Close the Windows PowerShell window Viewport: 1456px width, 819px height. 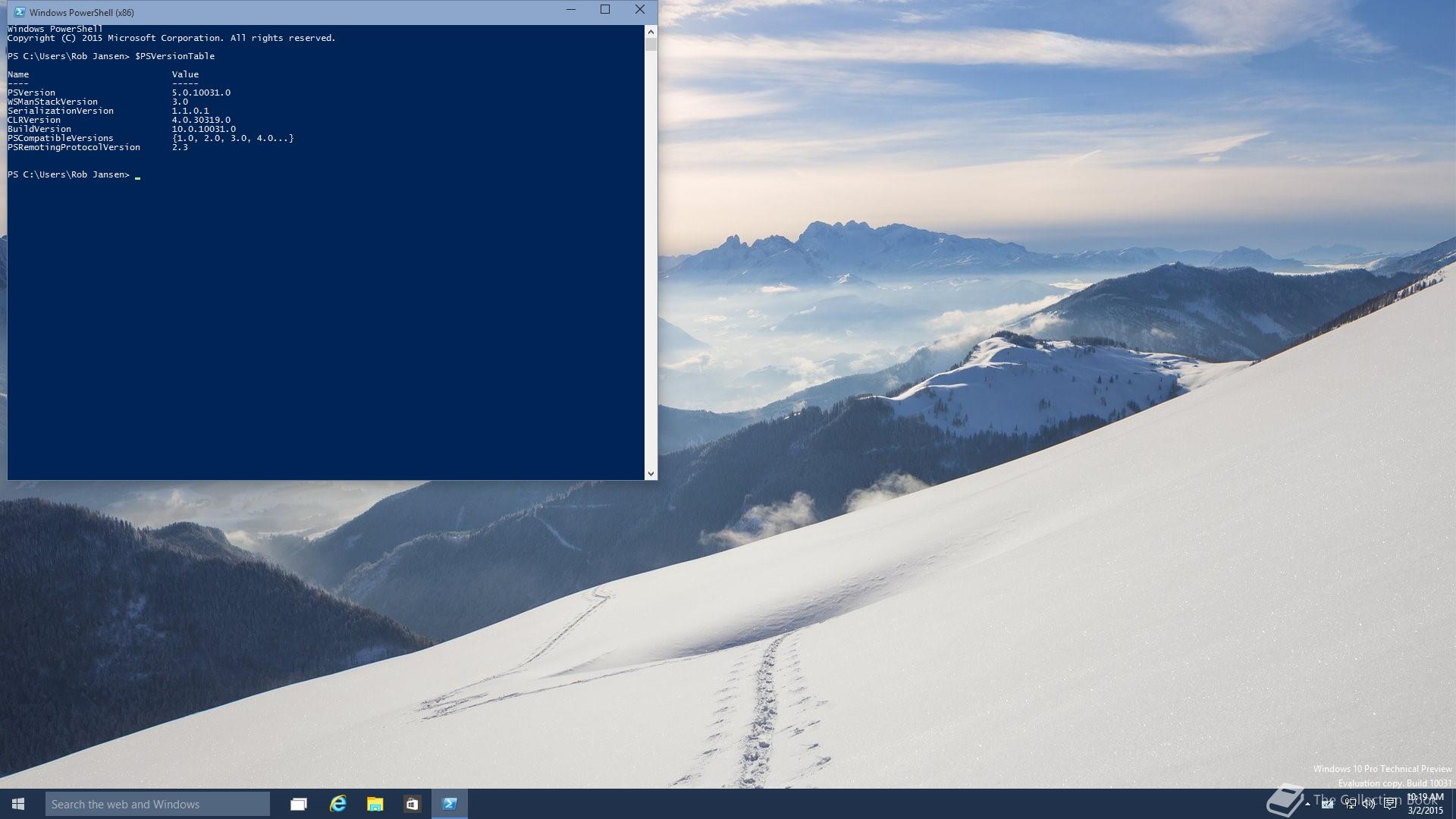coord(640,10)
